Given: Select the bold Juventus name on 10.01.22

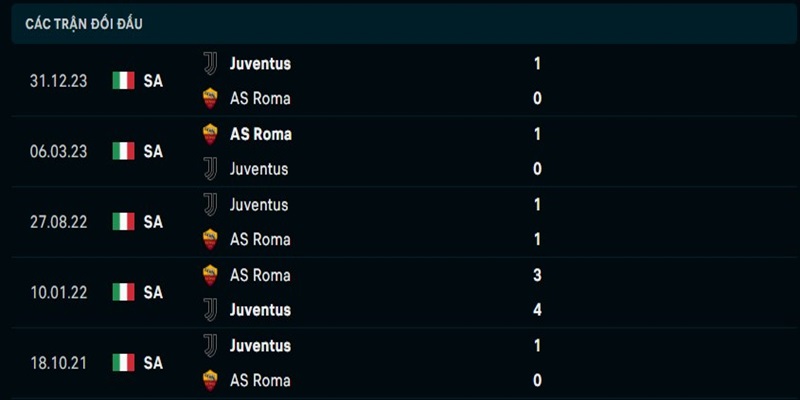Looking at the screenshot, I should point(260,310).
